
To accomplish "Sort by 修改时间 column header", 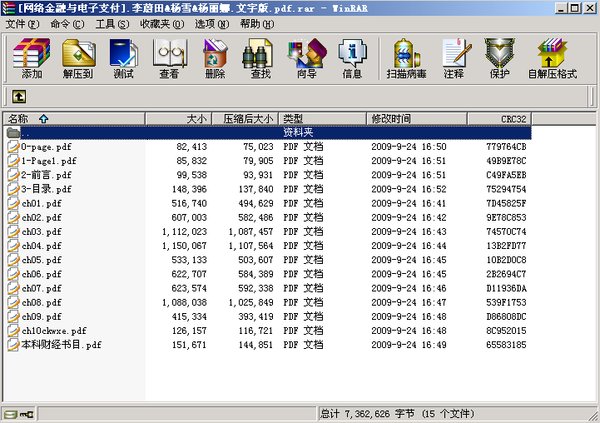I will [x=417, y=119].
